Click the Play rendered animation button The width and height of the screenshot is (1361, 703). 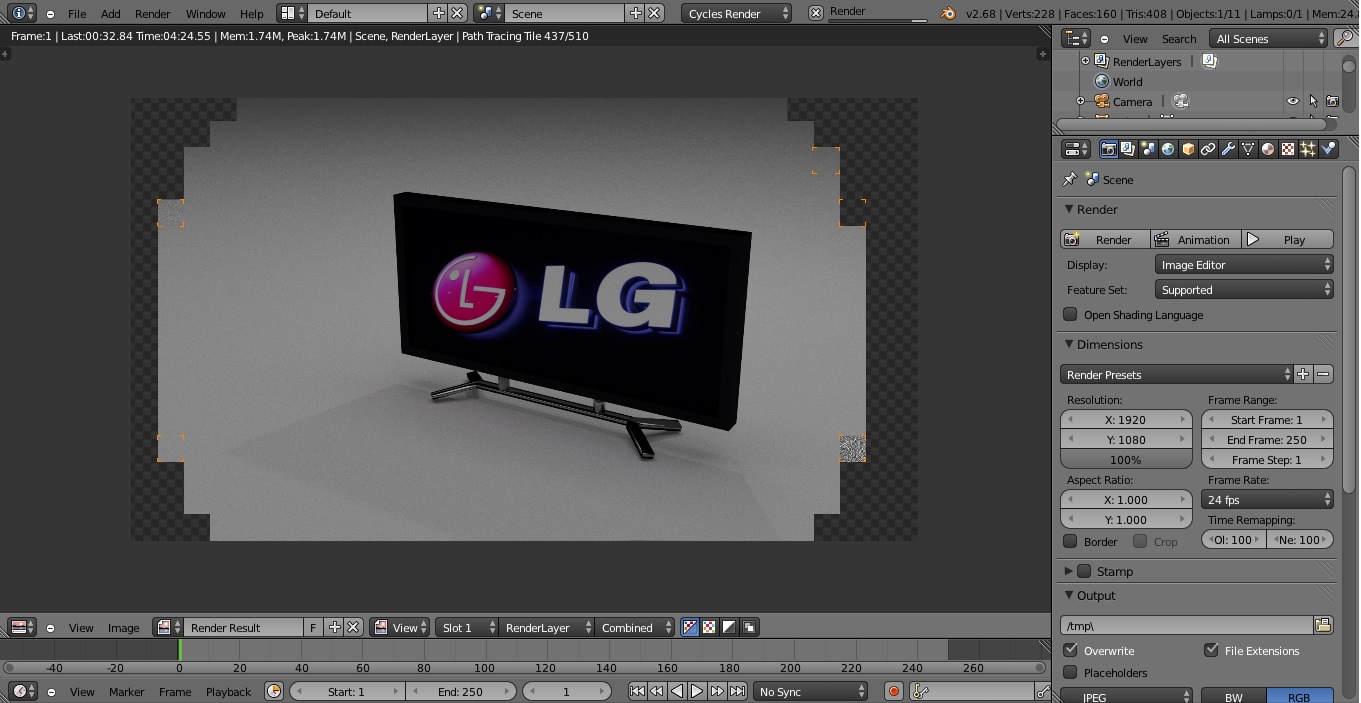point(1287,240)
